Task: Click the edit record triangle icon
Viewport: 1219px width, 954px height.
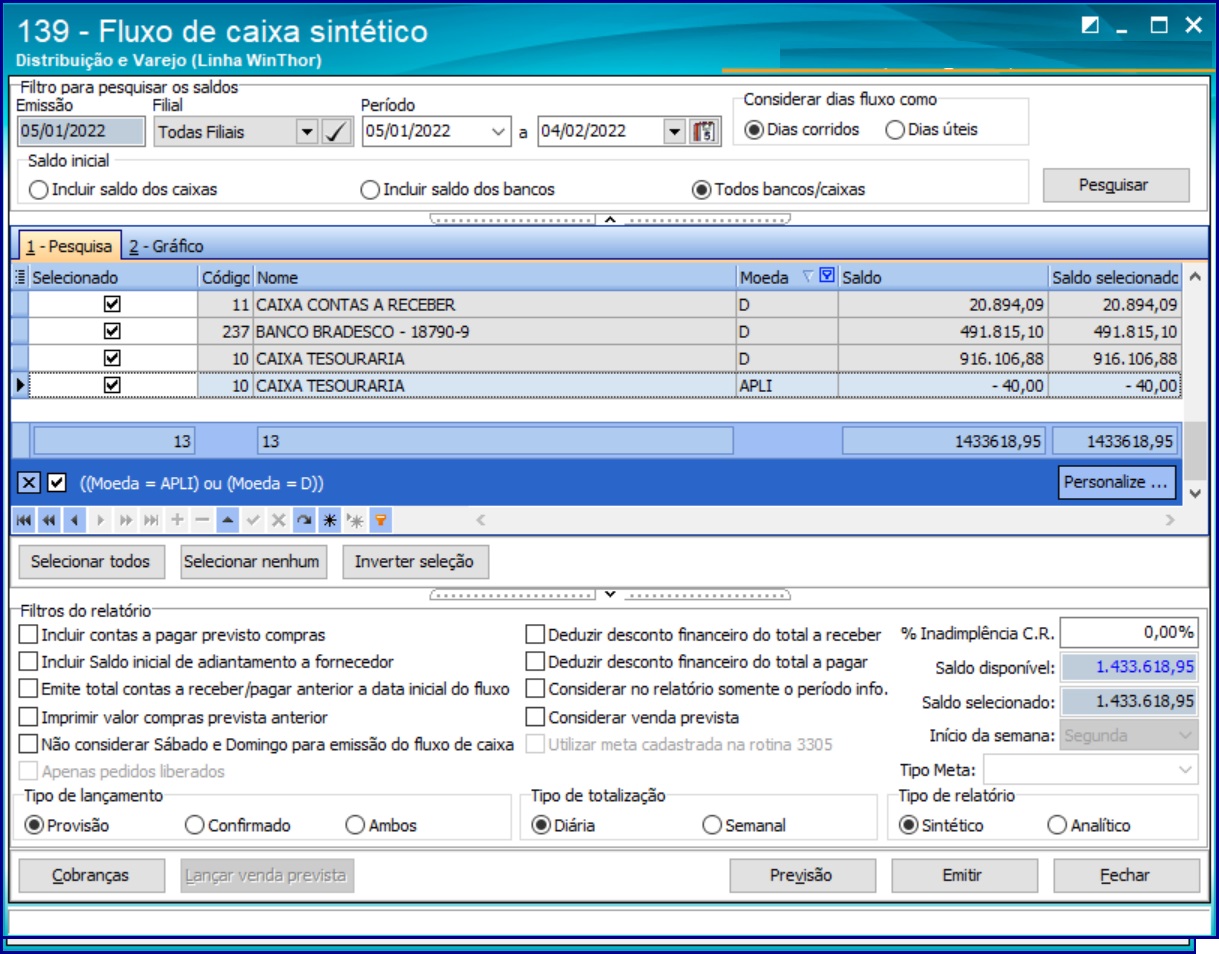Action: click(227, 520)
